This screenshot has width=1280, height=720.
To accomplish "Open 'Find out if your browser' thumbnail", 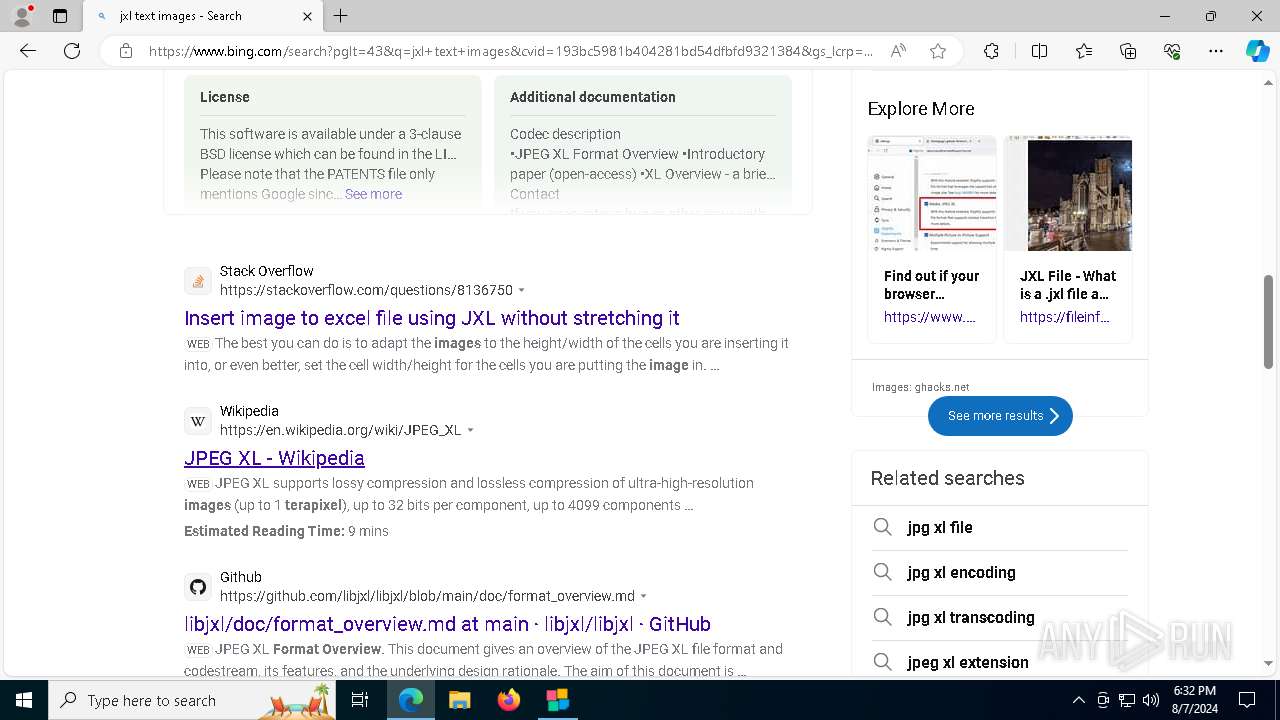I will pos(932,194).
